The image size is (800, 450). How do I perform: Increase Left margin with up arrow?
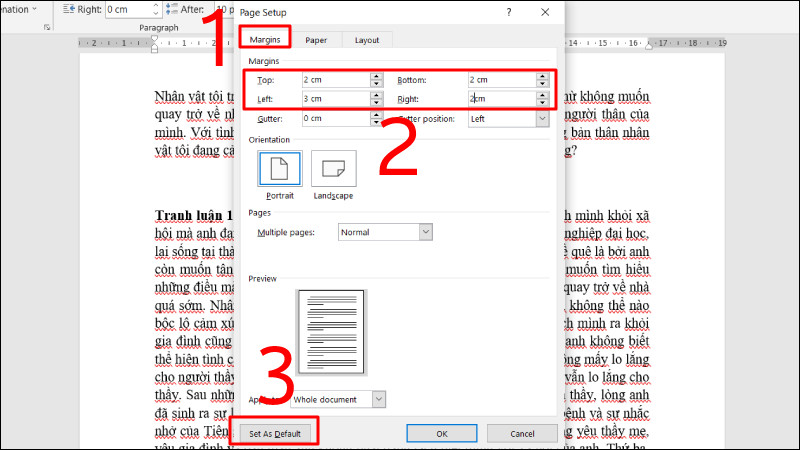tap(376, 95)
